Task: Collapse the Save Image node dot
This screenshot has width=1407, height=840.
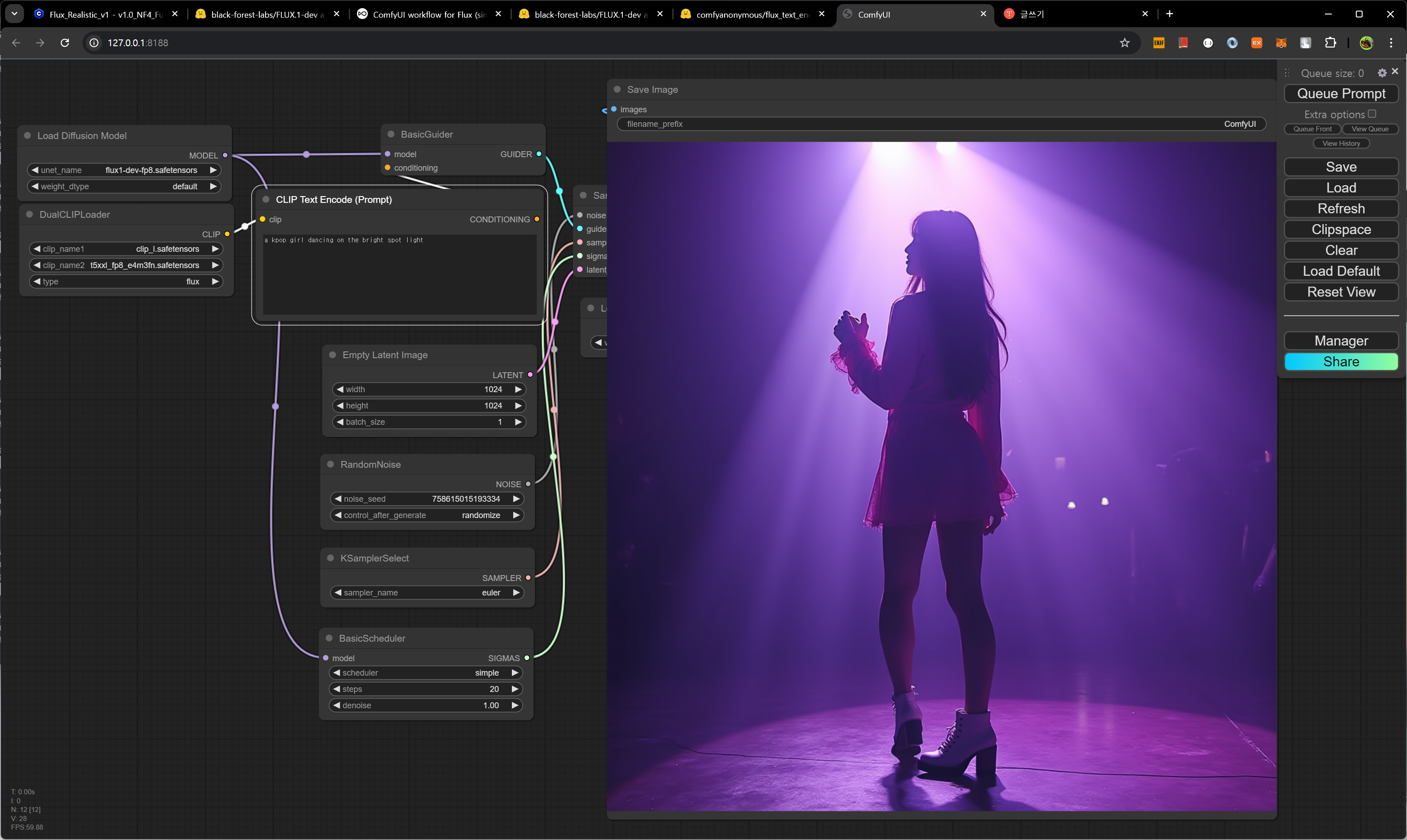Action: point(617,90)
